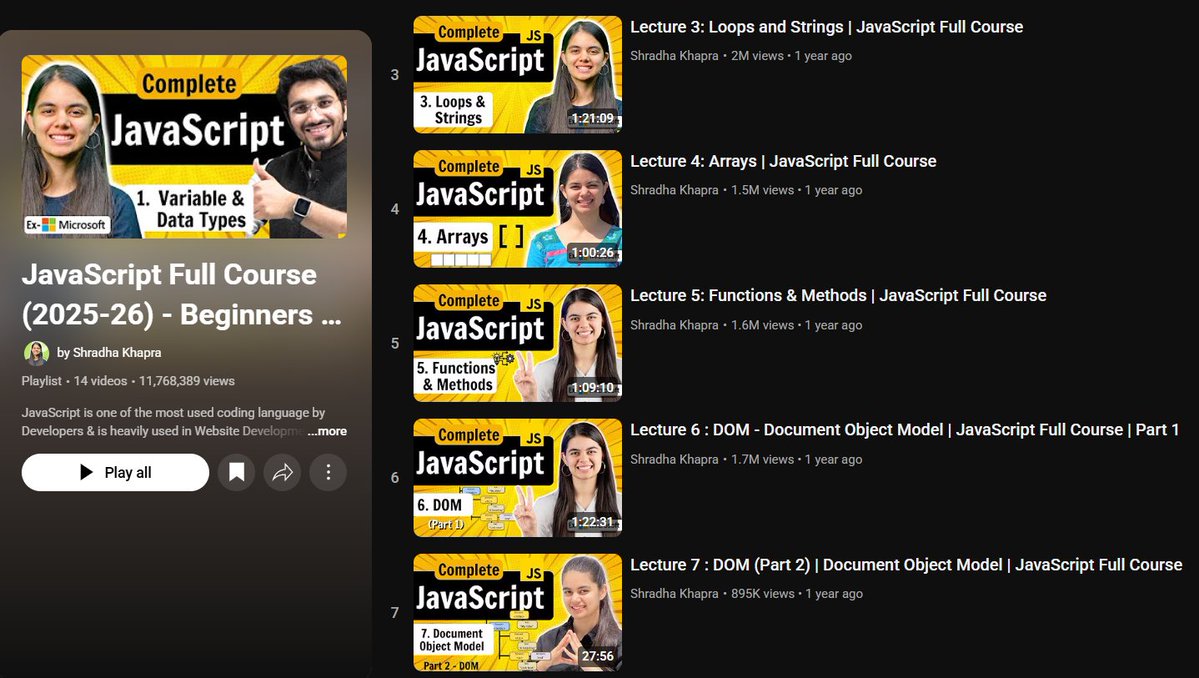Open Lecture 6 DOM Part 1 thumbnail

(x=518, y=478)
